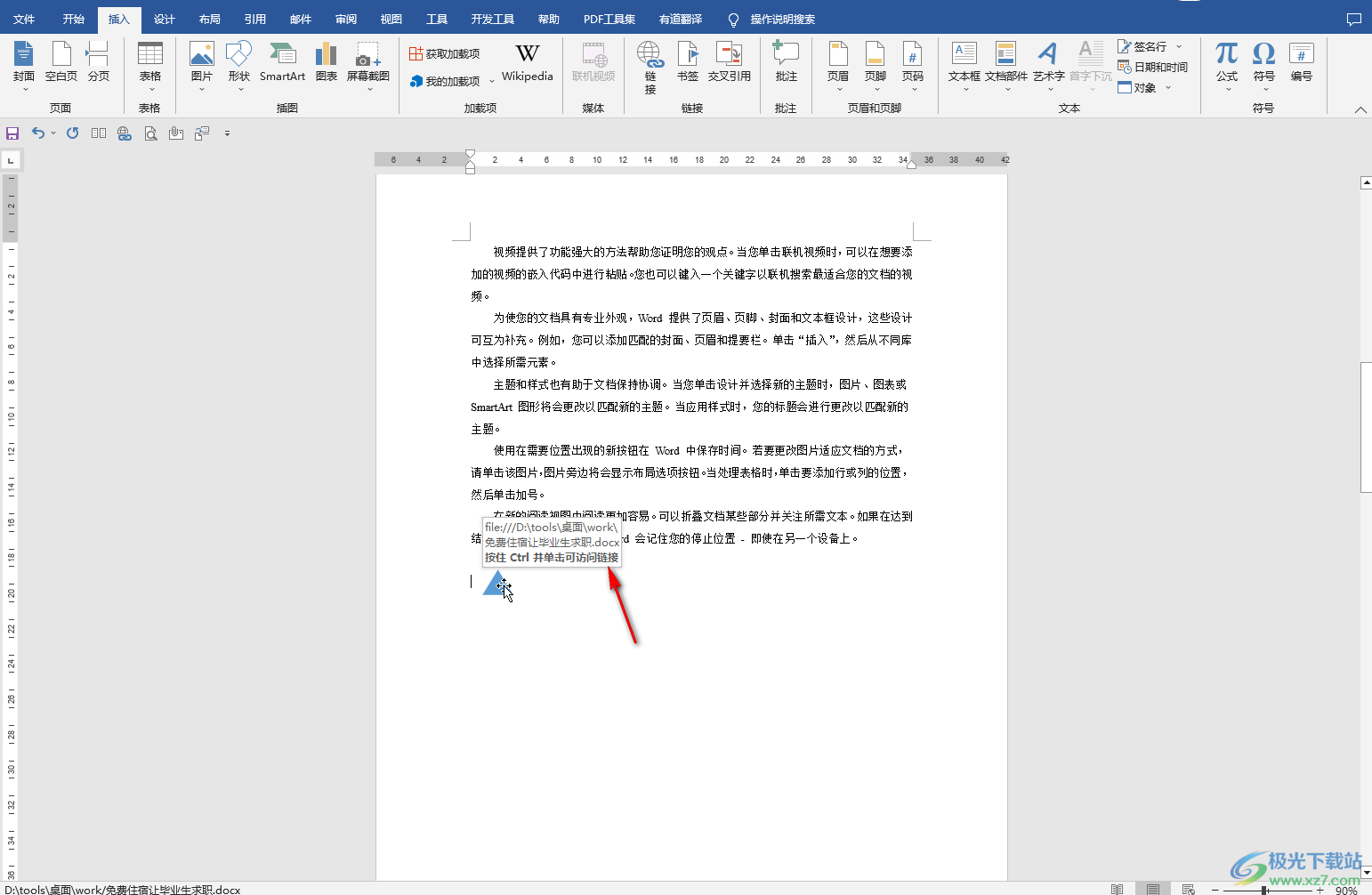Insert a cover page (封面)
The width and height of the screenshot is (1372, 895).
click(24, 64)
